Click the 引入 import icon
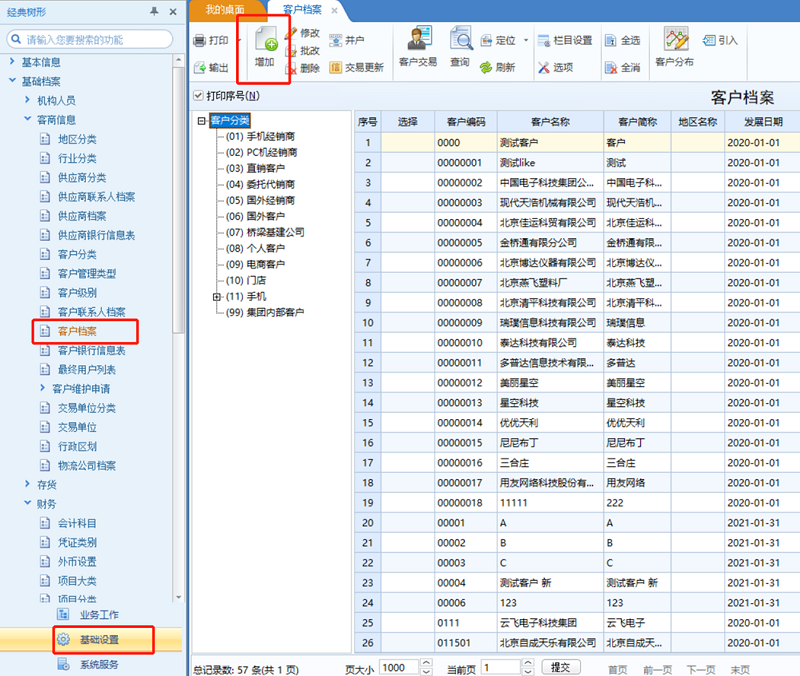800x676 pixels. [709, 40]
